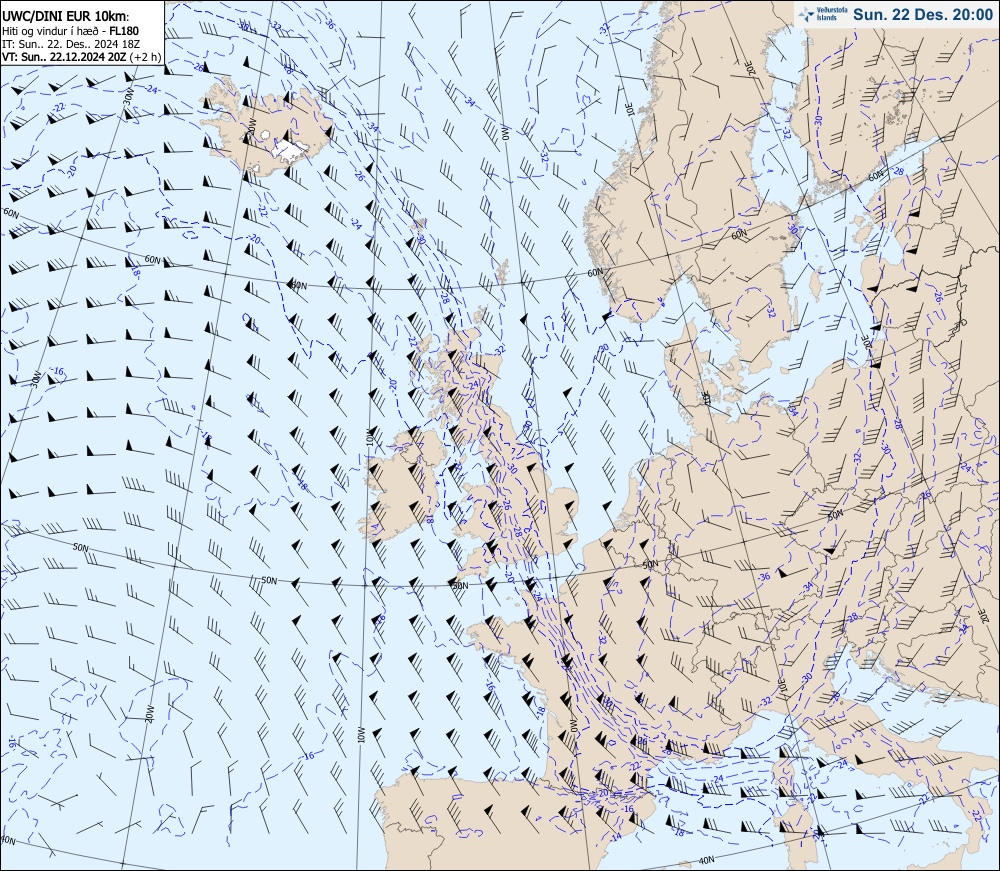1000x871 pixels.
Task: Click the 'IT: Sun.. 22. Des.. 2024 18Z' line
Action: click(x=70, y=44)
